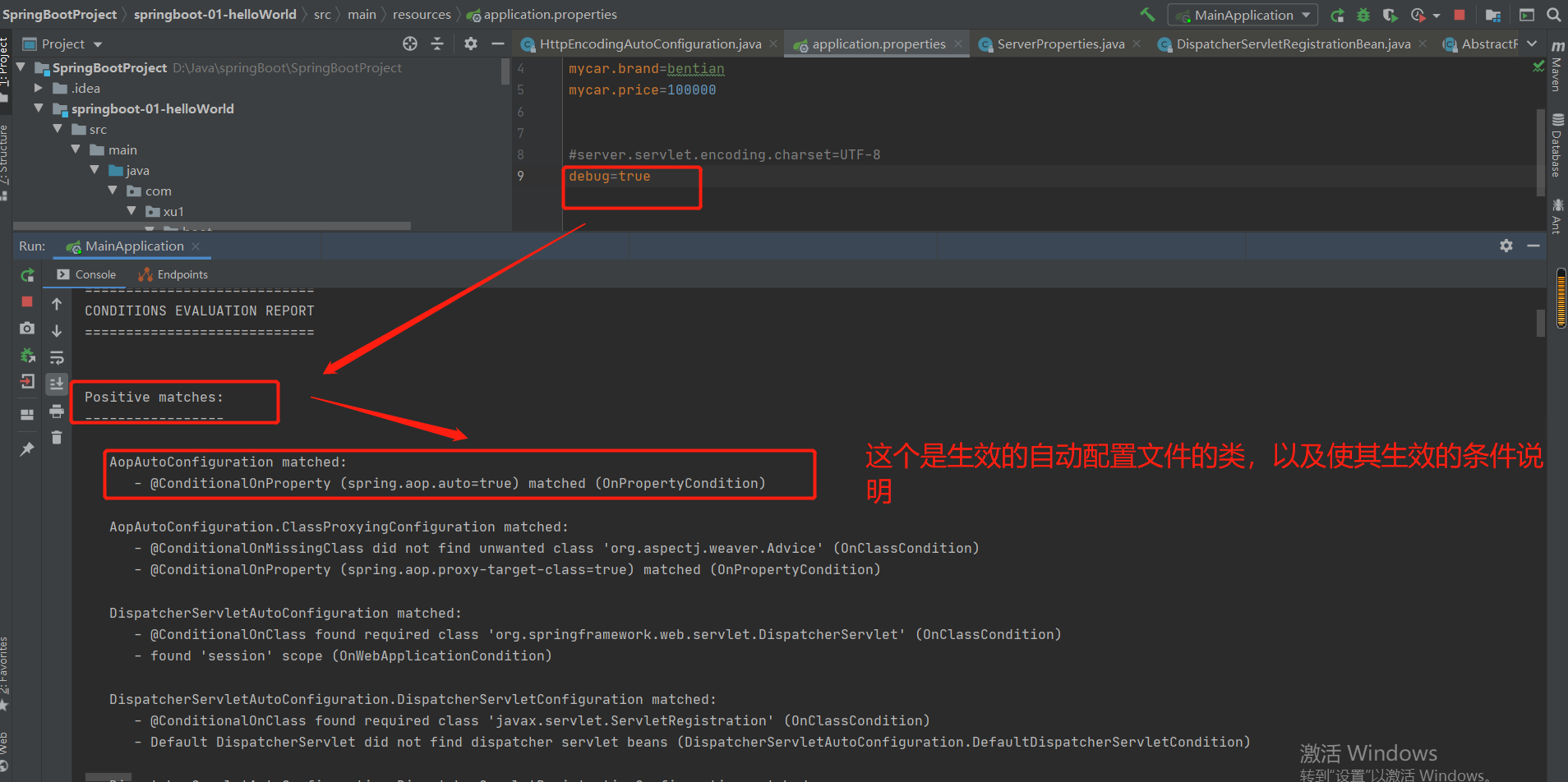Stop application in Run panel

[27, 301]
